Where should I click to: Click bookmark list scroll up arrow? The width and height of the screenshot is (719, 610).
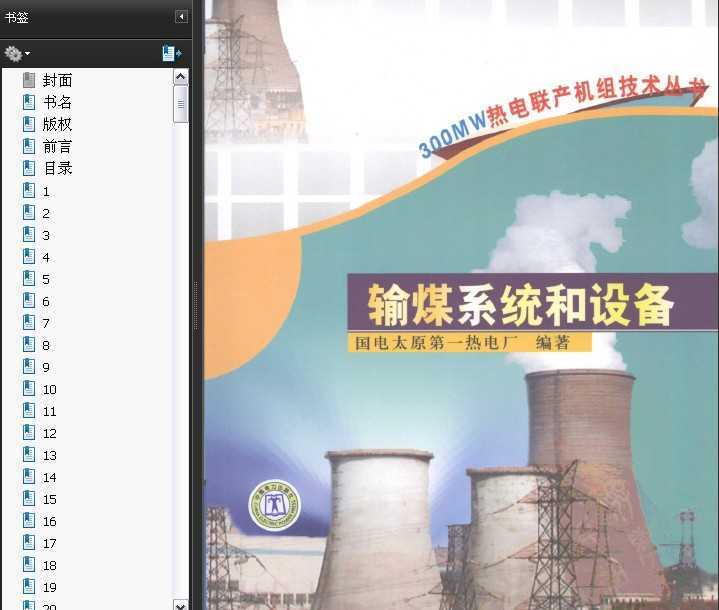click(181, 77)
